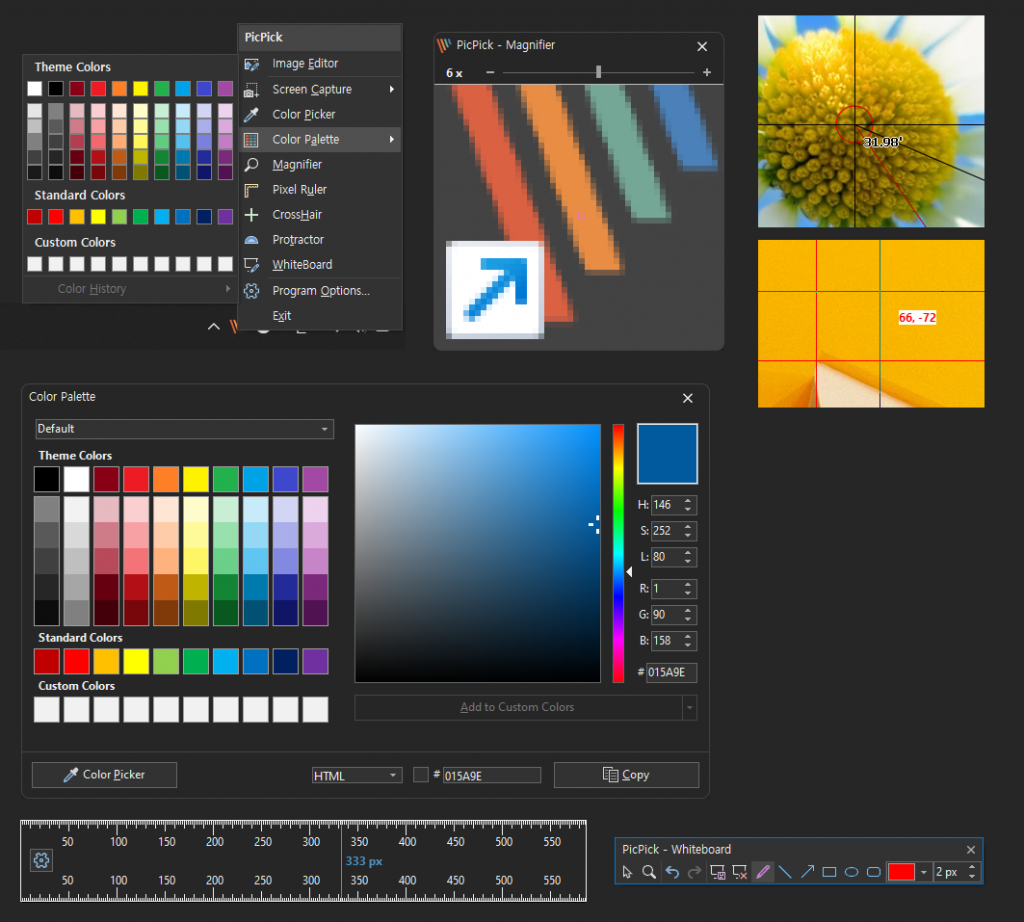Select the rectangle shape tool in Whiteboard
The image size is (1024, 922).
tap(829, 872)
